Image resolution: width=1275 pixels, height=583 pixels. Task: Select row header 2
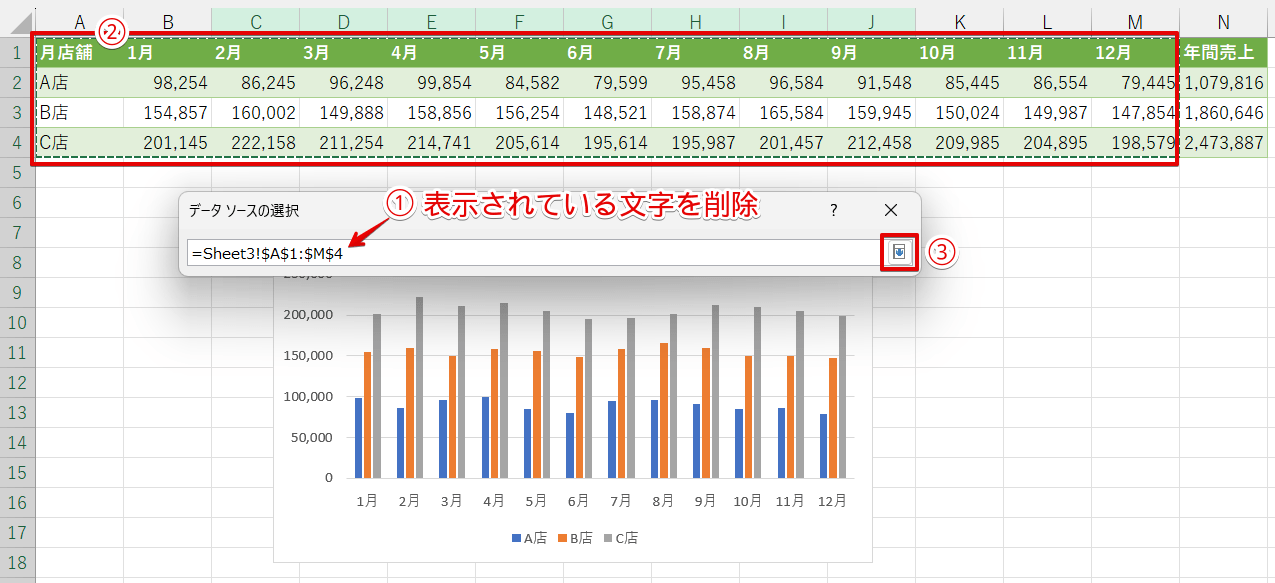[x=19, y=83]
